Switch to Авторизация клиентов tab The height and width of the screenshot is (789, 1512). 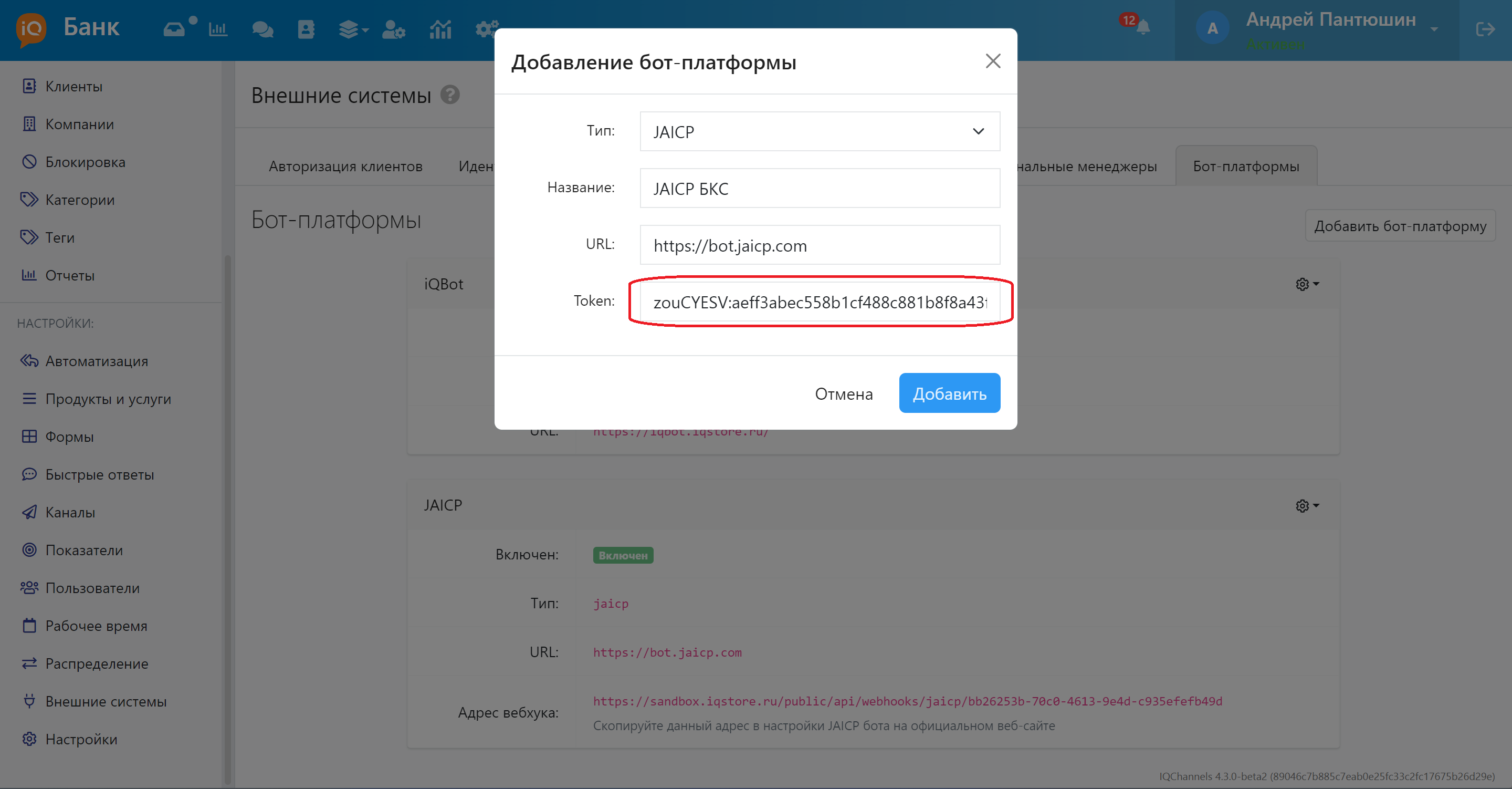click(x=345, y=167)
